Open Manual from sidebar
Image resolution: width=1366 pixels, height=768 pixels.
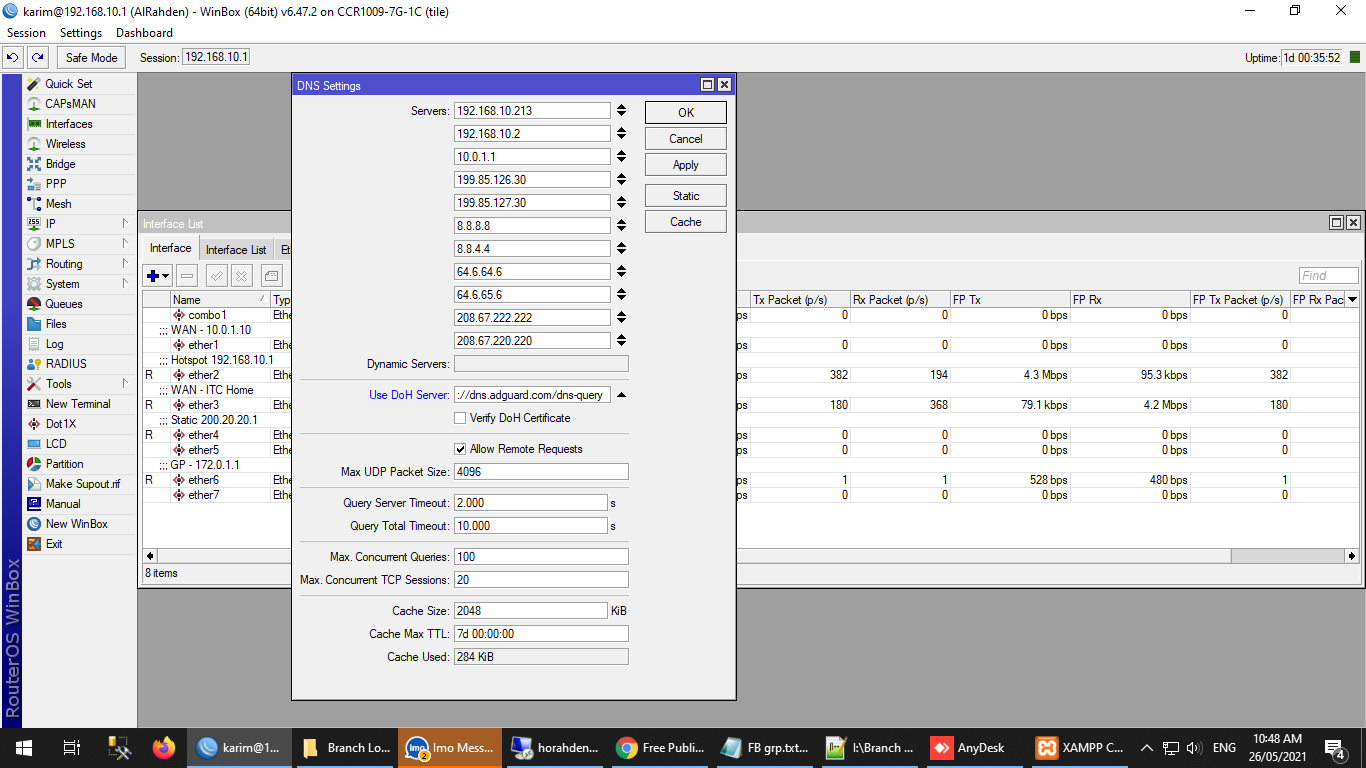point(63,504)
